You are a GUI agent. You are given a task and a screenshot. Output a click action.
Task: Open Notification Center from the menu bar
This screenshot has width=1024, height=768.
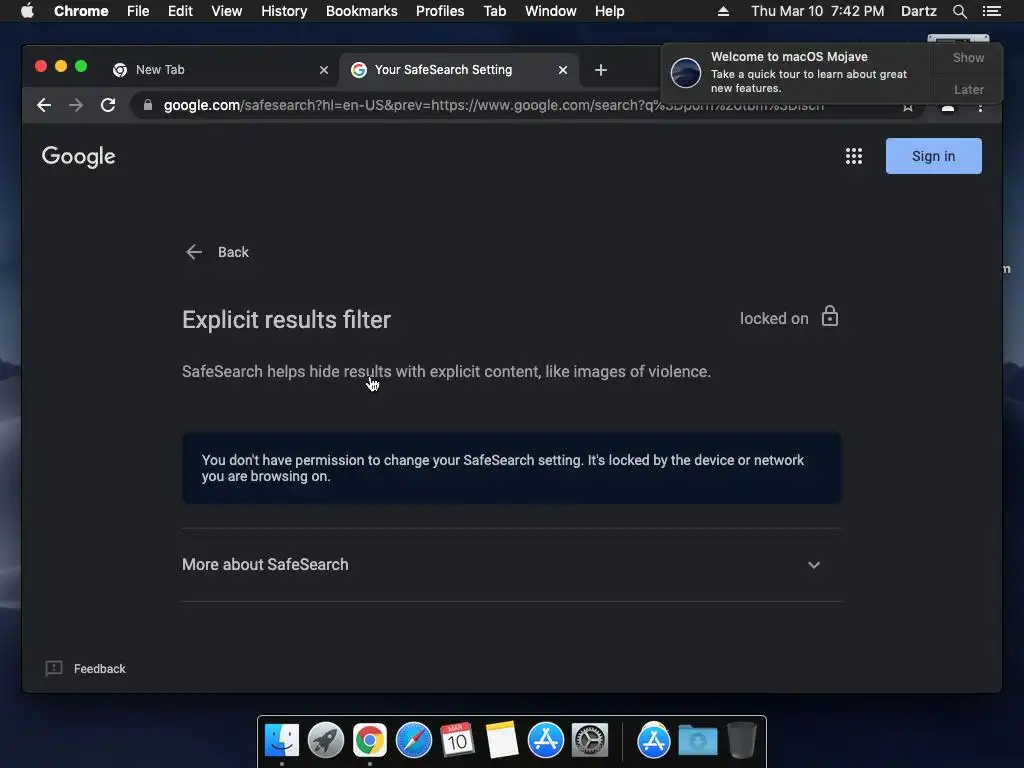pyautogui.click(x=991, y=11)
